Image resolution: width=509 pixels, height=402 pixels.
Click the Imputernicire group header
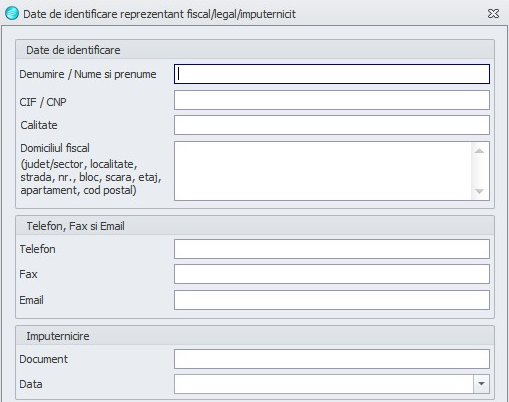tap(255, 336)
